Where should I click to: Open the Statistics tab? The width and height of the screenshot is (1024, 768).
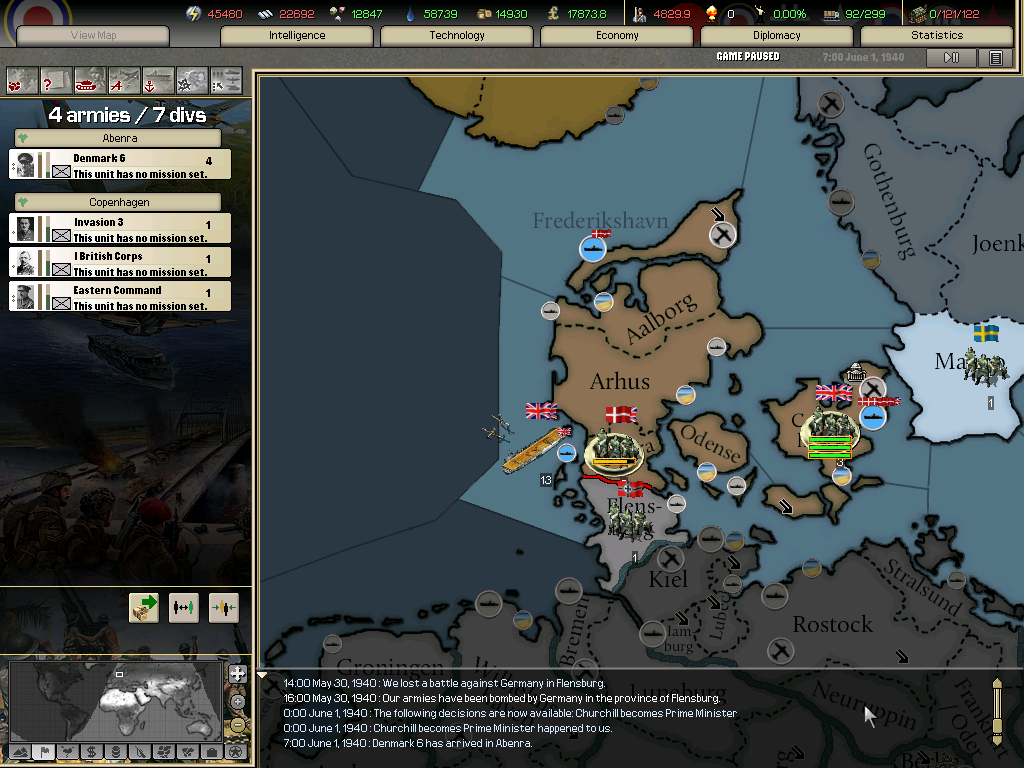pyautogui.click(x=937, y=35)
